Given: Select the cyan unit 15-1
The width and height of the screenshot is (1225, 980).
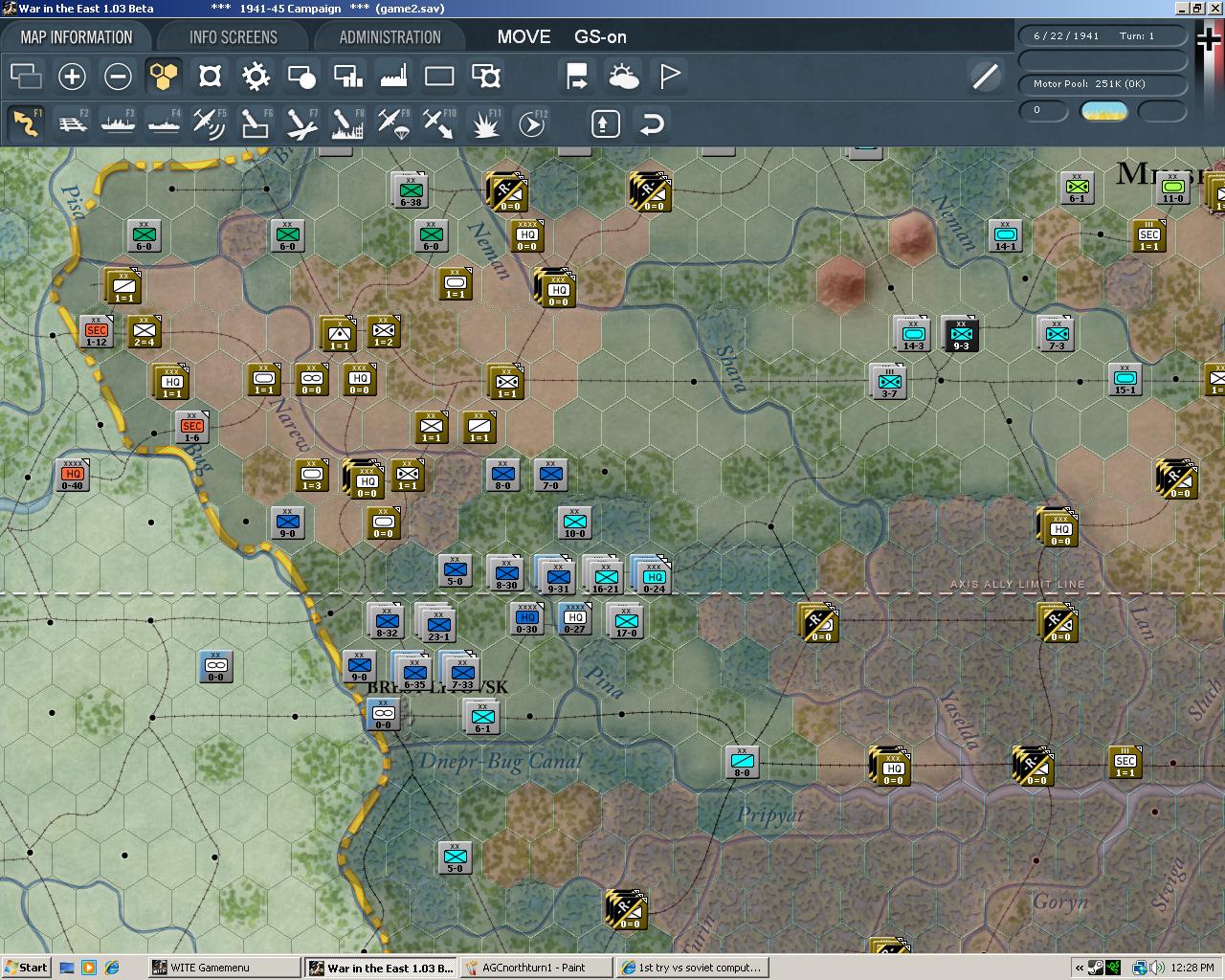Looking at the screenshot, I should [x=1125, y=379].
